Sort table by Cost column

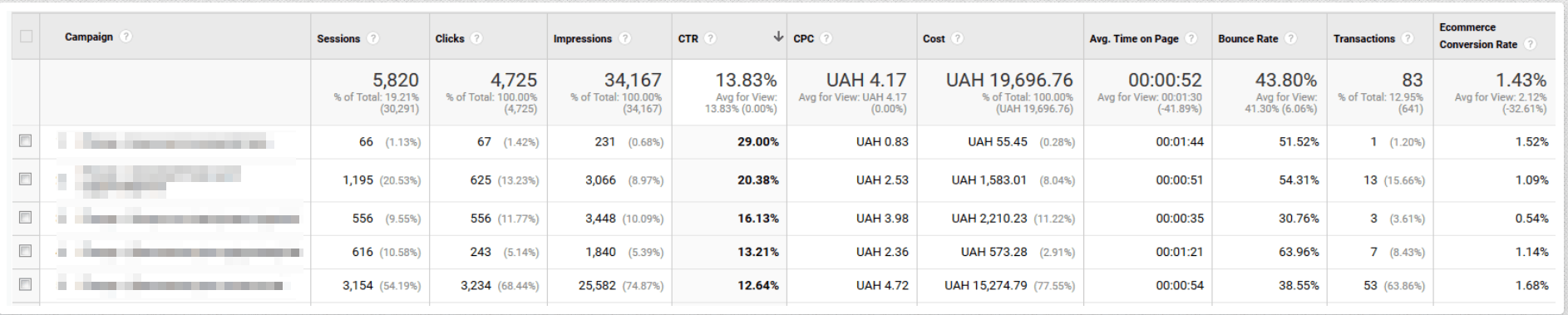coord(934,38)
